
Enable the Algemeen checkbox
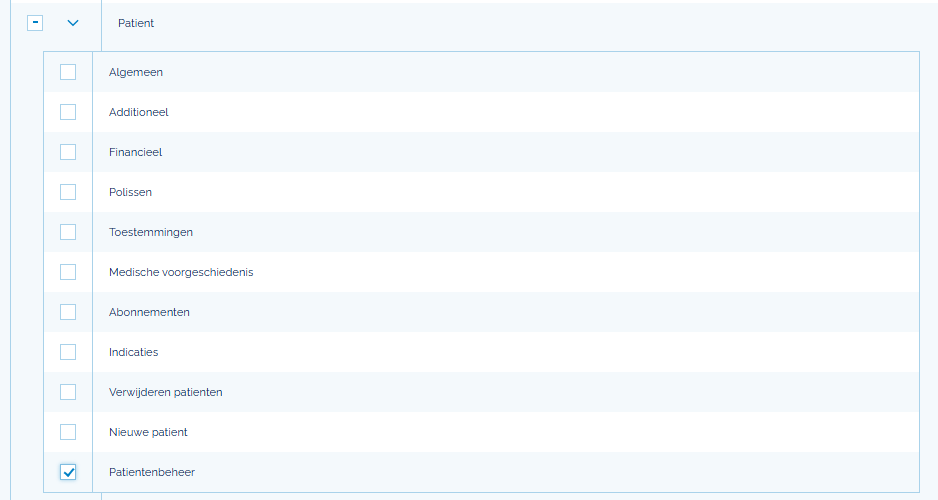point(68,72)
